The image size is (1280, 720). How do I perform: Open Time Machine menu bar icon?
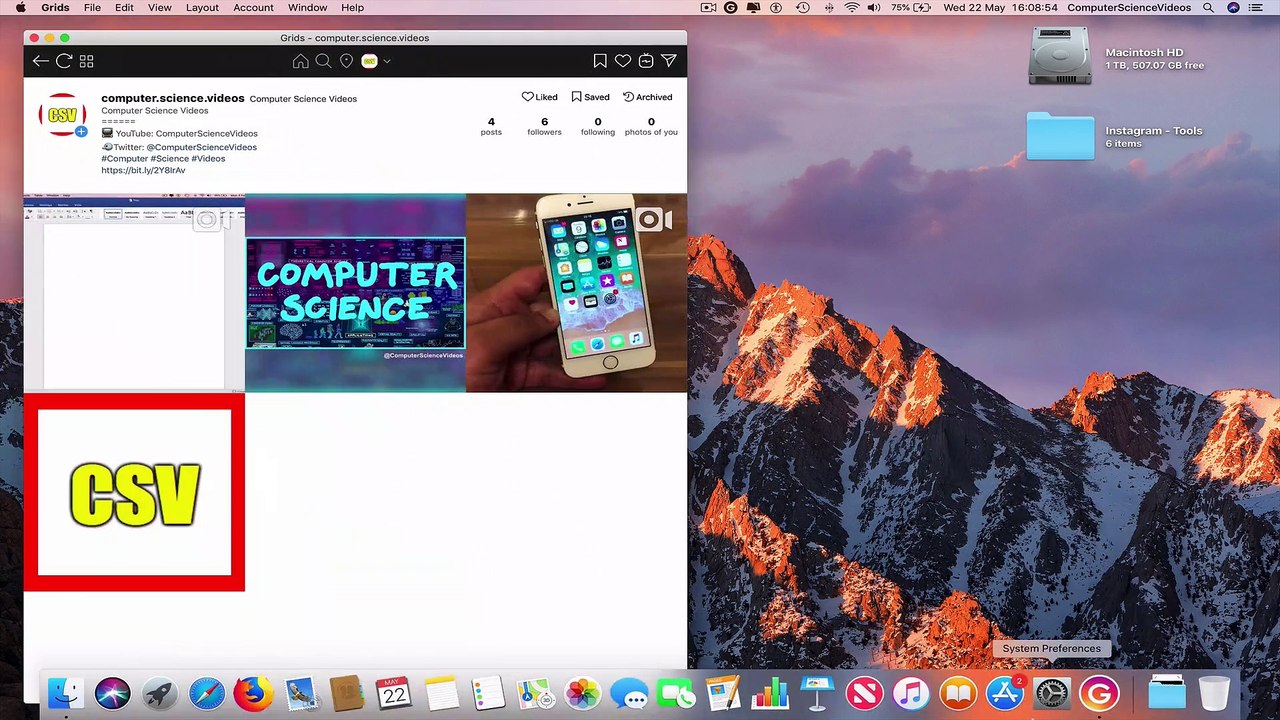point(802,8)
